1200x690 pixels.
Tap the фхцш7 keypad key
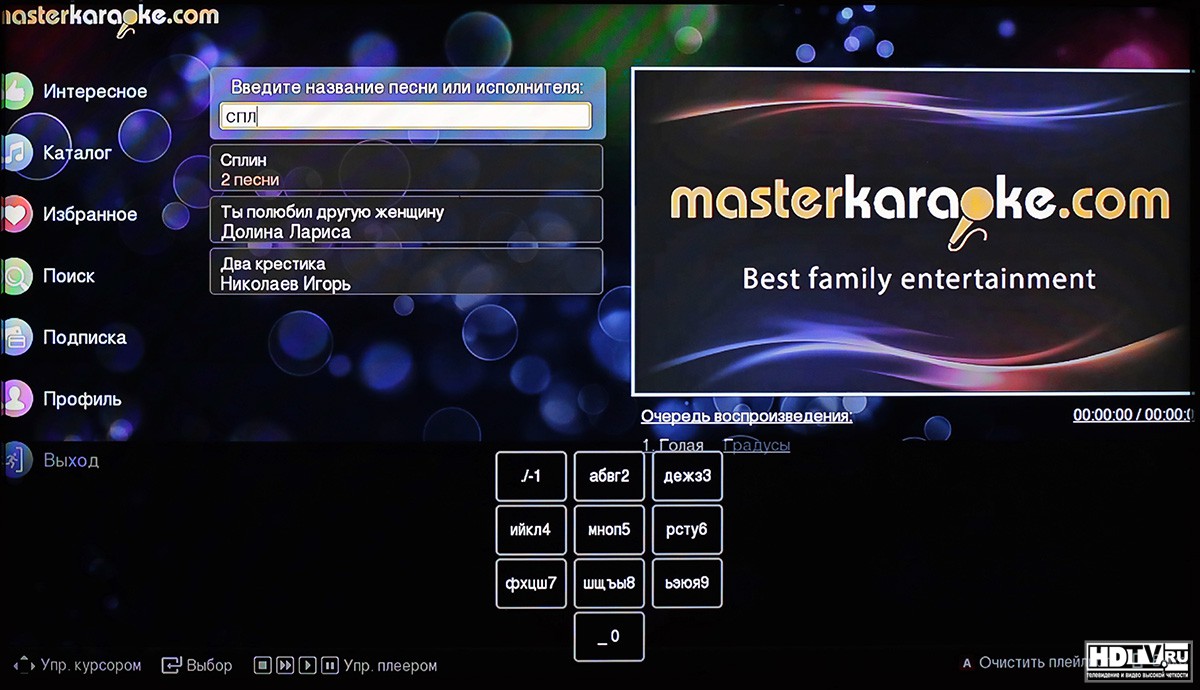[x=531, y=584]
